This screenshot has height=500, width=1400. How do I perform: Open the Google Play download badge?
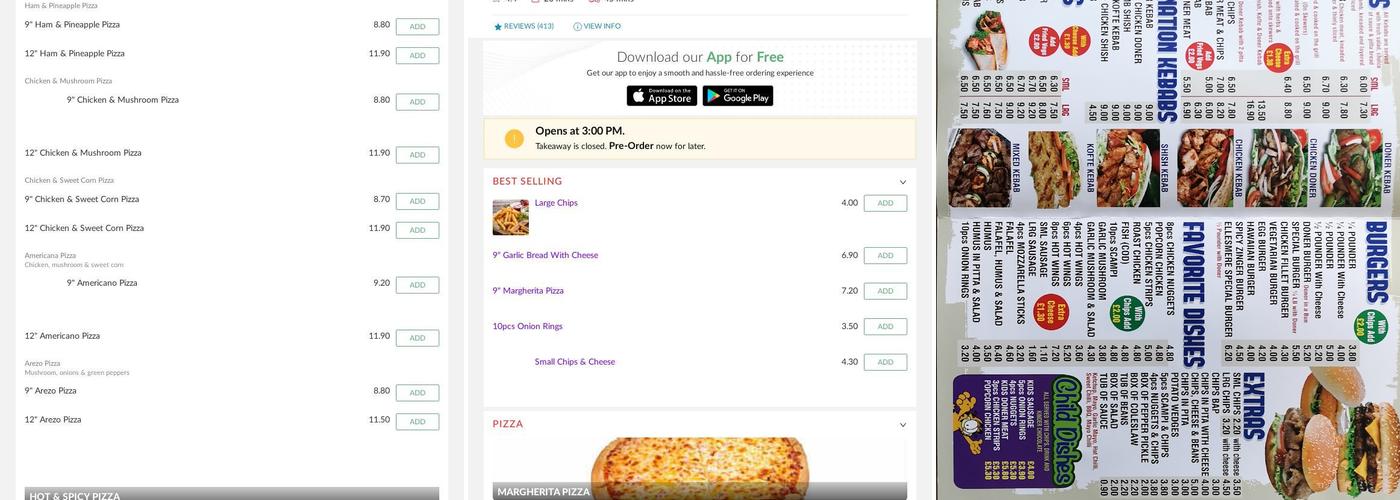737,96
